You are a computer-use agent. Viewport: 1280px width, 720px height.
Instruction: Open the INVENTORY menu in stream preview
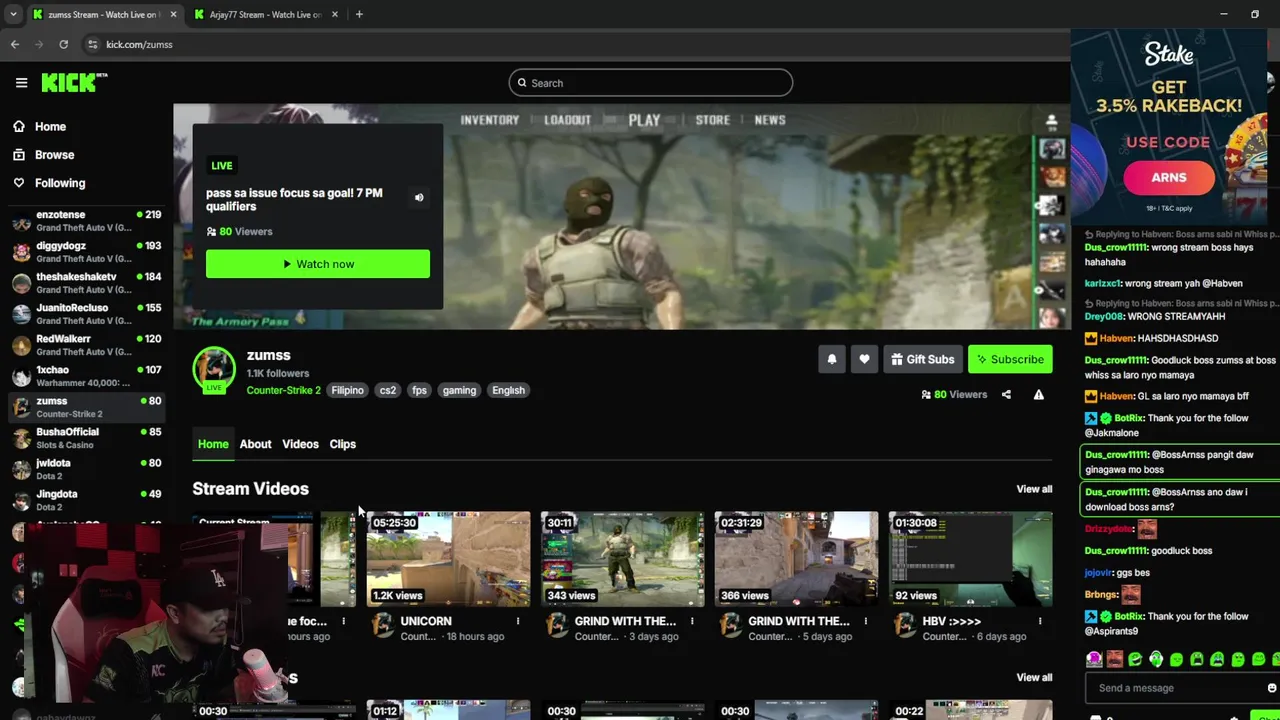[490, 120]
